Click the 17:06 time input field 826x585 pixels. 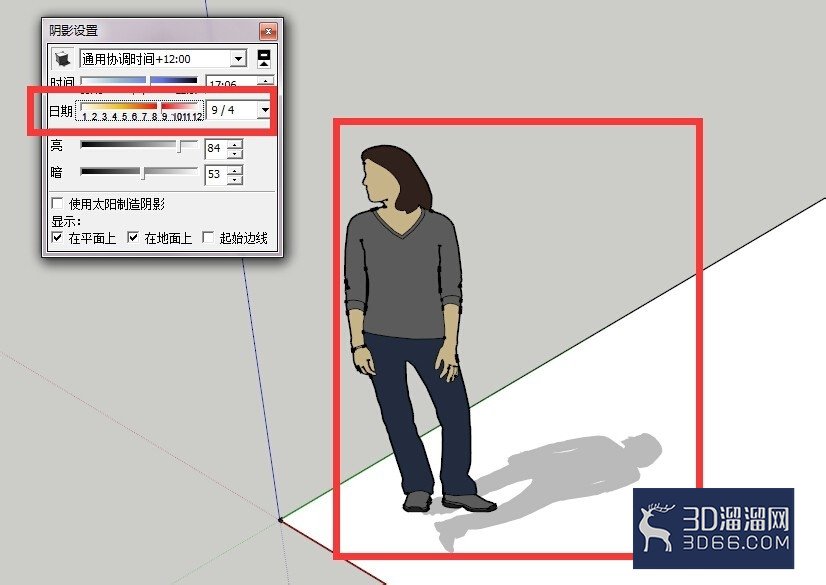pos(231,83)
